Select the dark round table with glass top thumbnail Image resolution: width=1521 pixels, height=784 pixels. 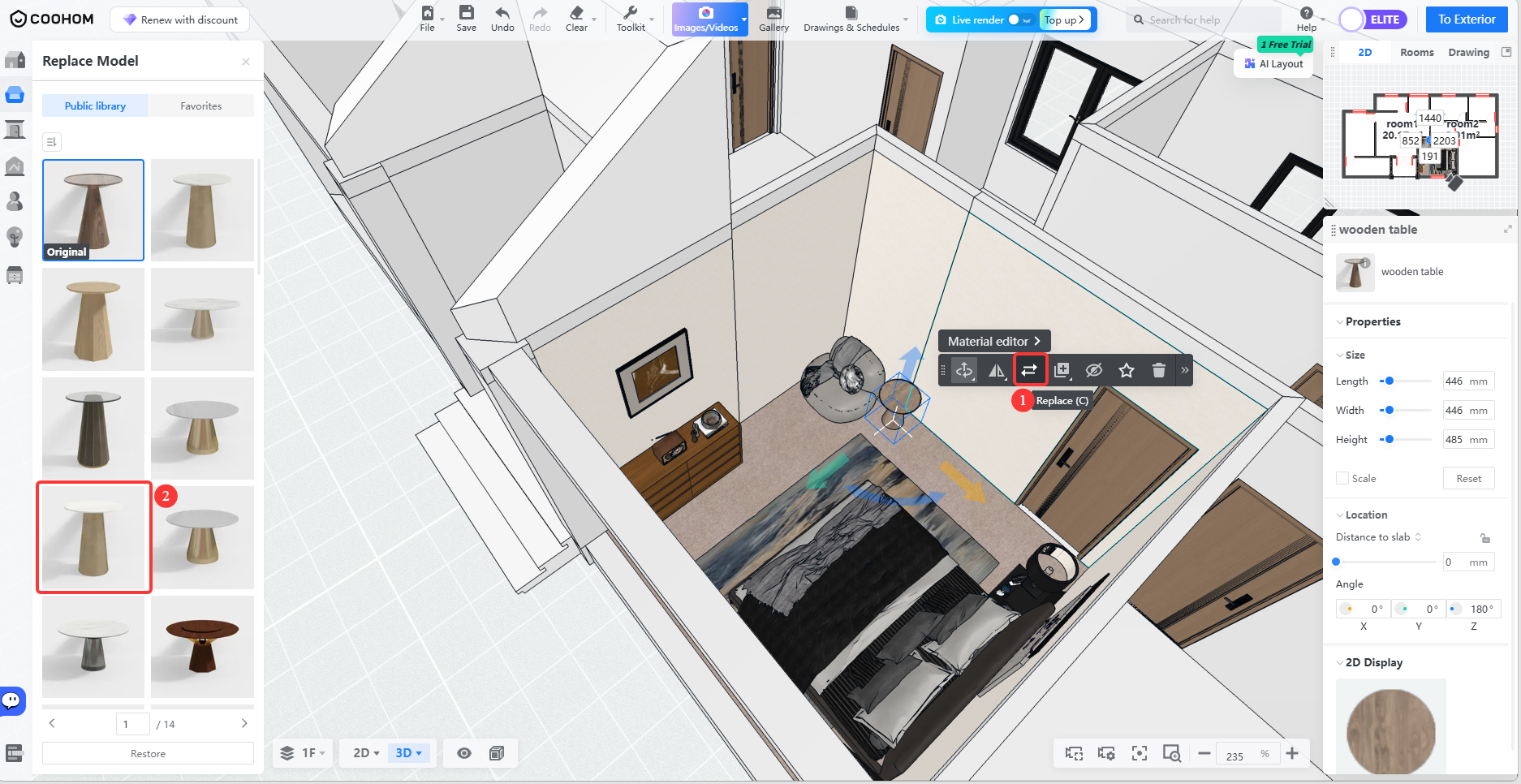[x=93, y=428]
